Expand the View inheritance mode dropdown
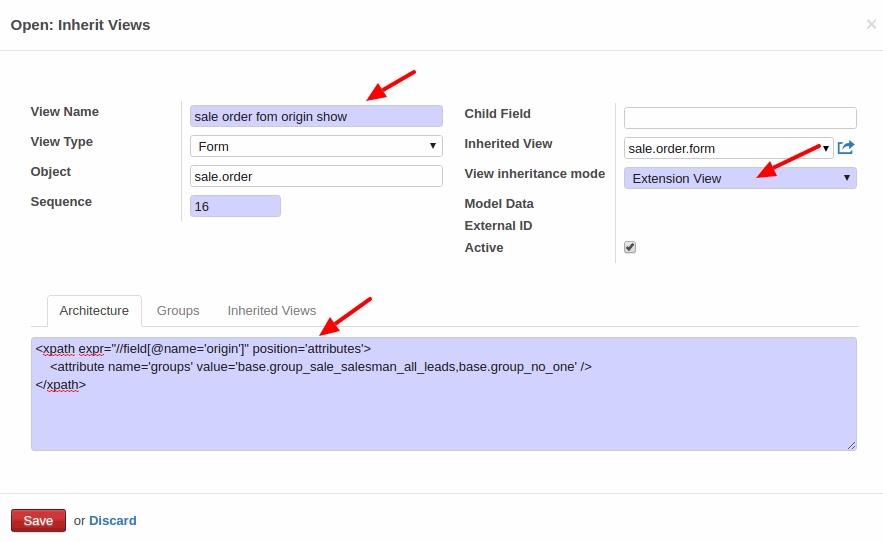Image resolution: width=883 pixels, height=542 pixels. pyautogui.click(x=740, y=178)
